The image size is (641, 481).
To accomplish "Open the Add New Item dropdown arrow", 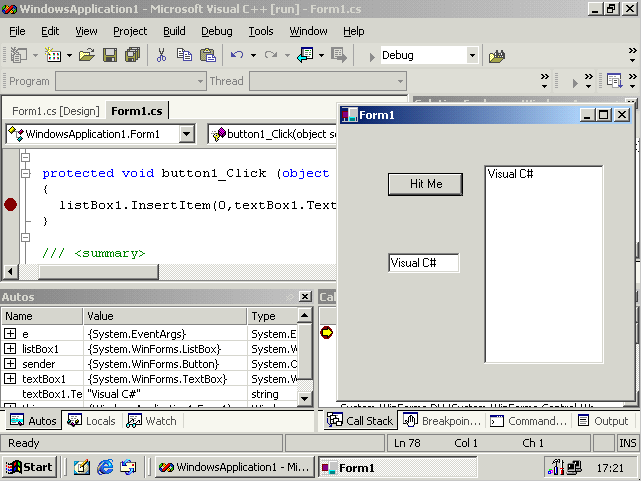I will click(69, 55).
